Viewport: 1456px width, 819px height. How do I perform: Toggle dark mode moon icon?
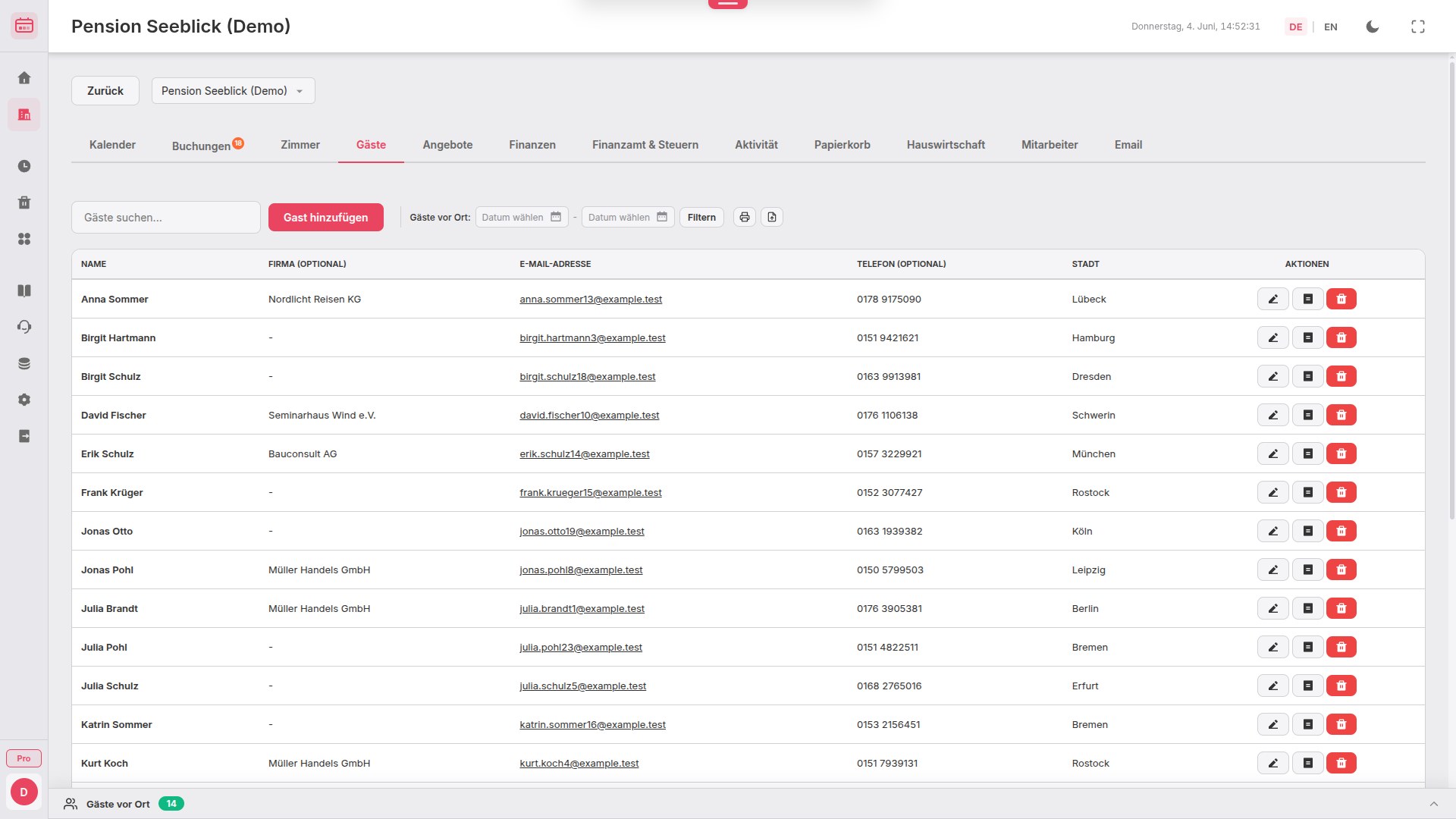click(1372, 27)
